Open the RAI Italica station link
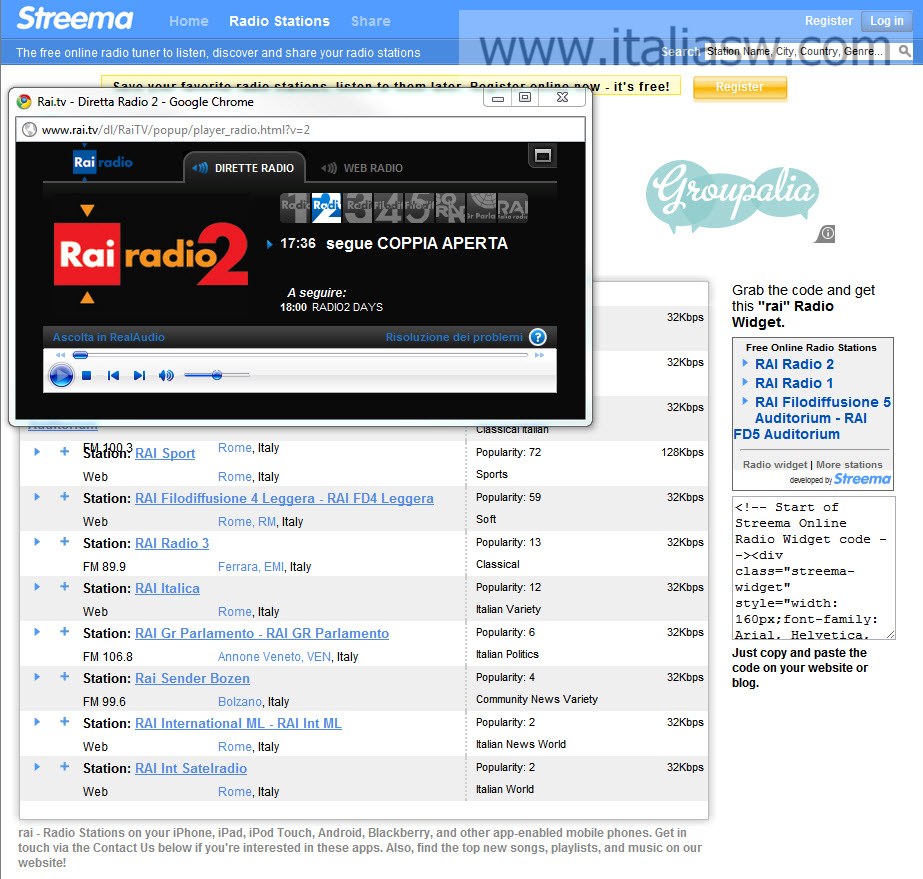This screenshot has height=879, width=923. pos(167,588)
